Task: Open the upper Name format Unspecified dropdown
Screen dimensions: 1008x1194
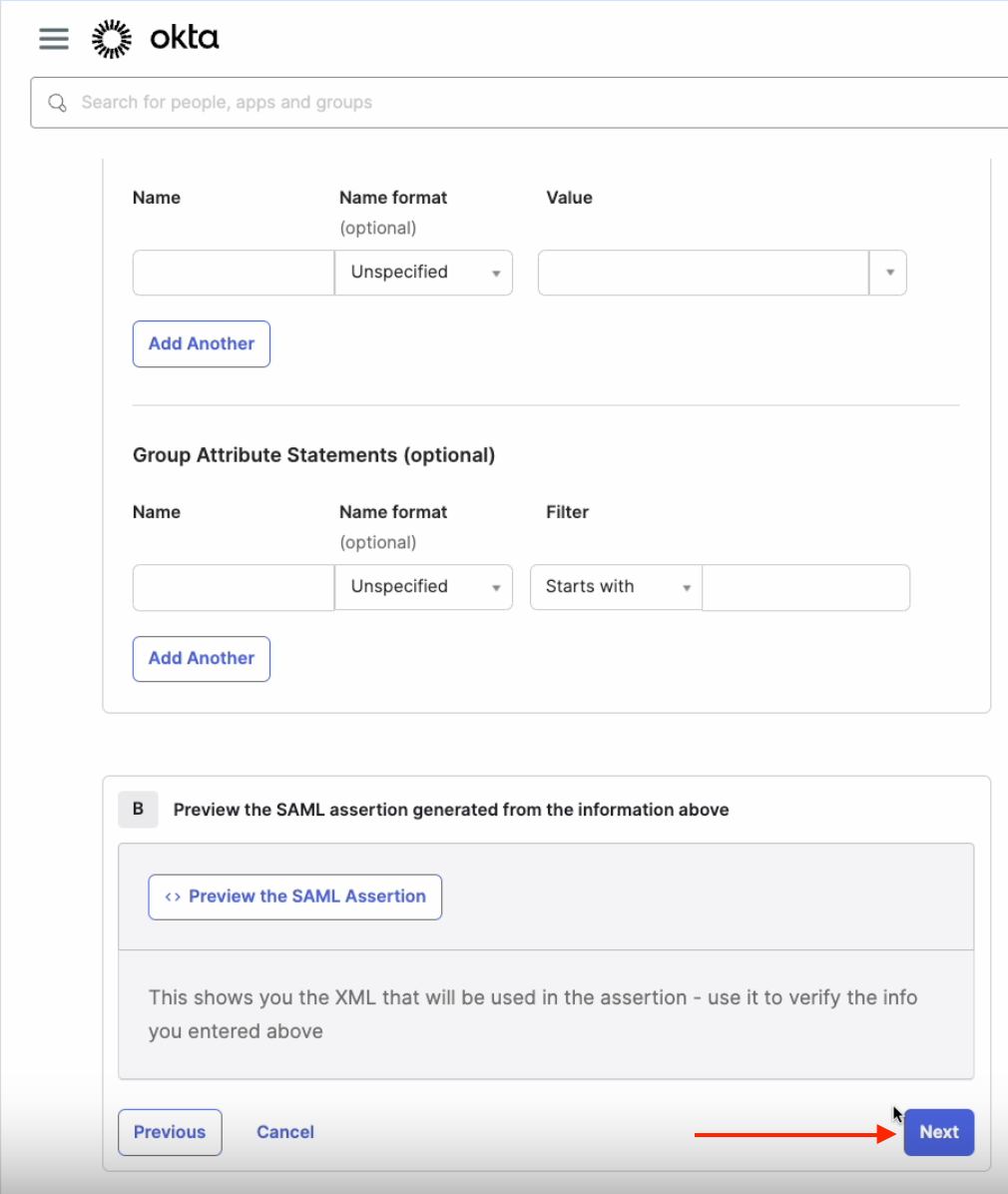Action: point(423,273)
